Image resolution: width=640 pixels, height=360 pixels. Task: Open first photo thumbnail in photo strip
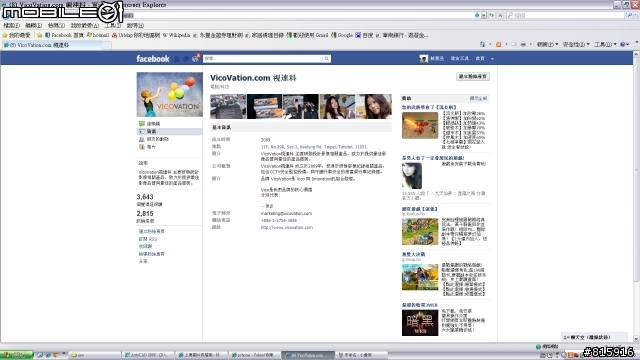[x=228, y=107]
